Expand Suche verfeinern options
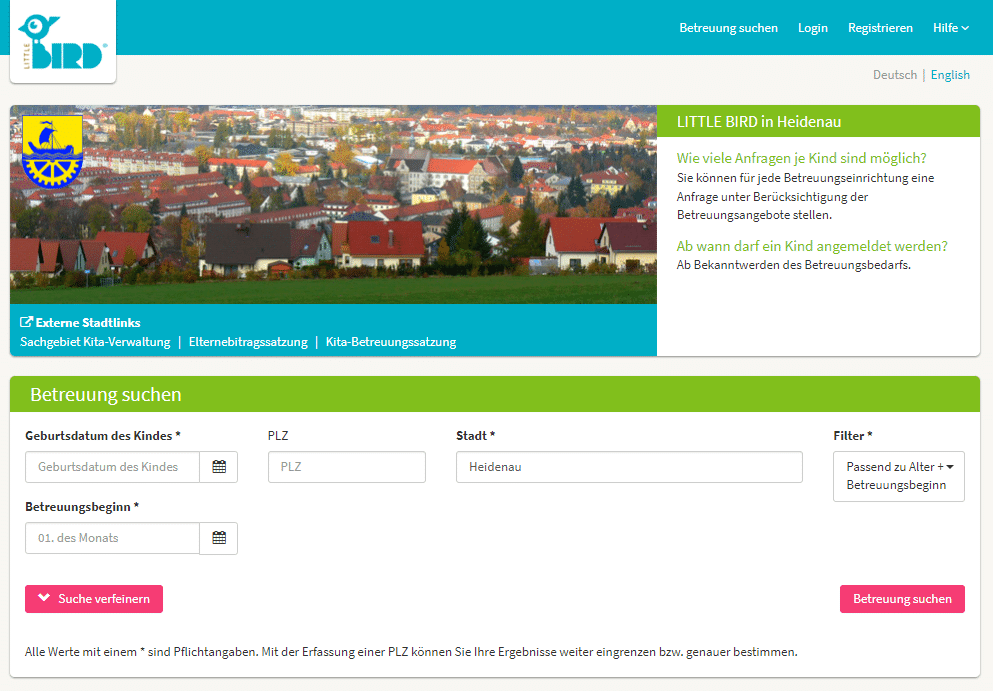 click(x=94, y=599)
